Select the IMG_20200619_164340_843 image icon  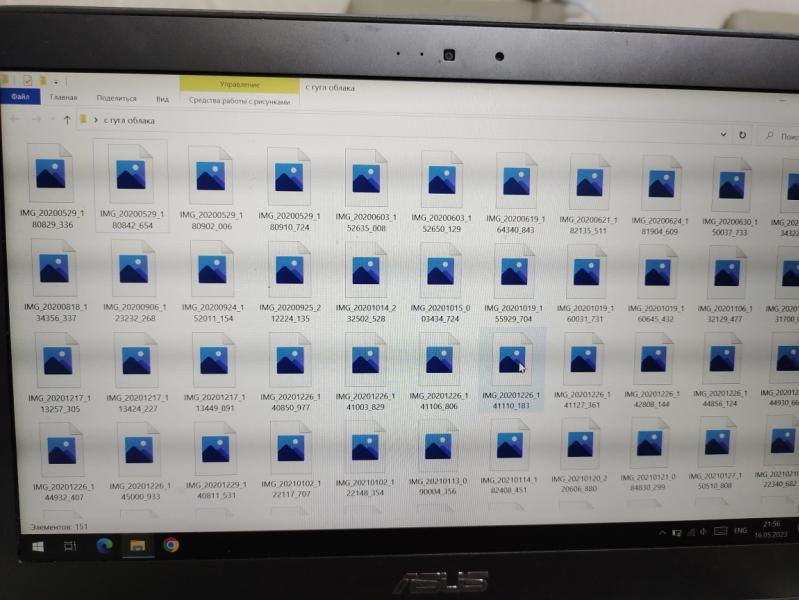(516, 181)
